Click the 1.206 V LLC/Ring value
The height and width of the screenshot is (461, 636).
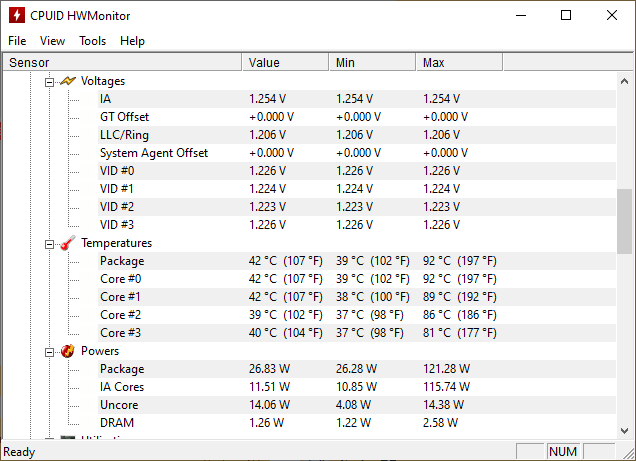point(267,135)
